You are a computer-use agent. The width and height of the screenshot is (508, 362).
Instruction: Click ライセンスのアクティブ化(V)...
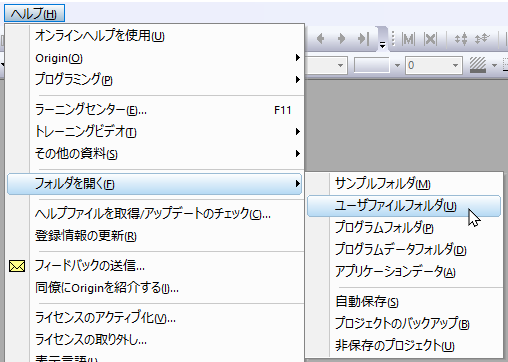(x=156, y=317)
